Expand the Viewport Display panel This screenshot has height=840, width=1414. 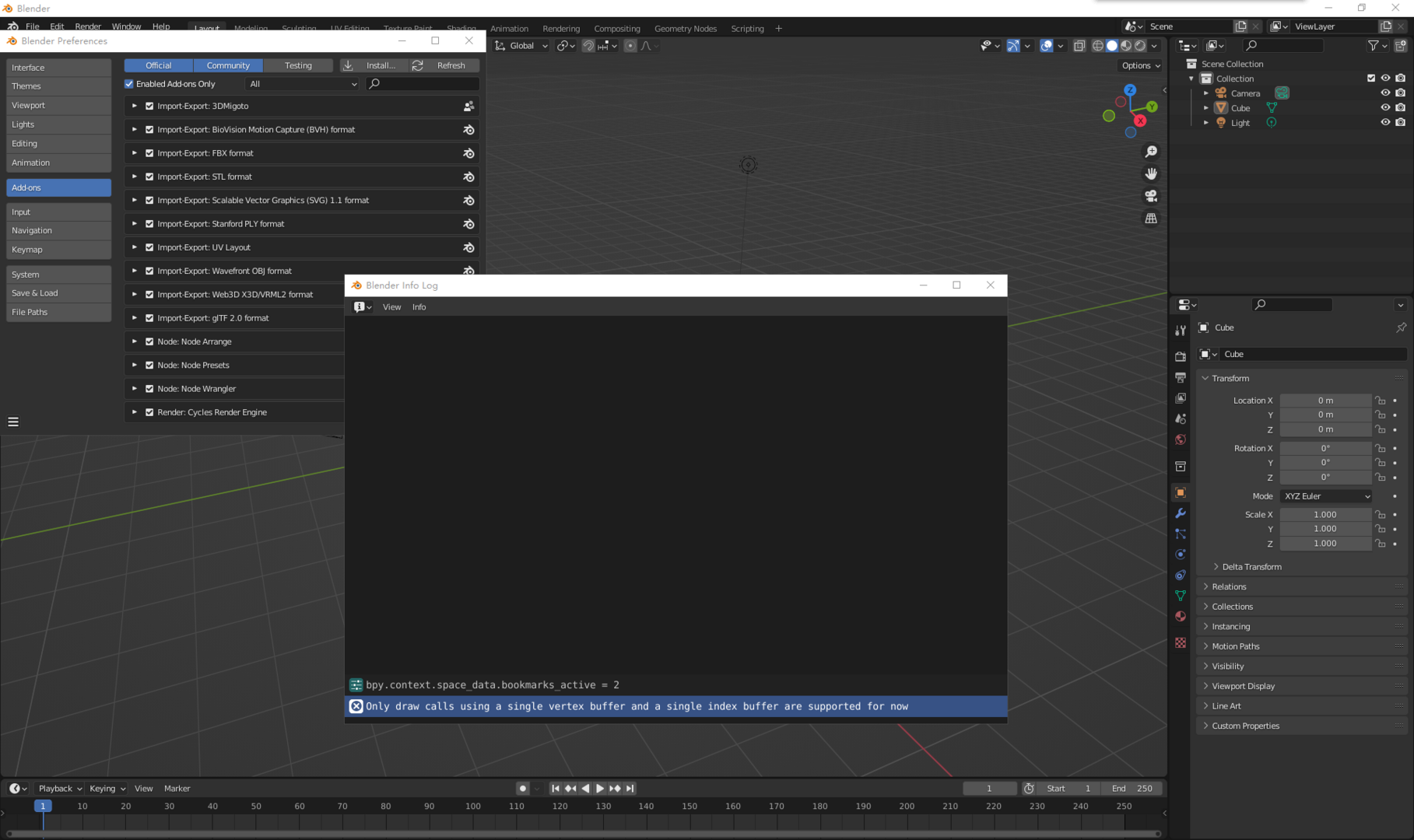click(x=1301, y=686)
